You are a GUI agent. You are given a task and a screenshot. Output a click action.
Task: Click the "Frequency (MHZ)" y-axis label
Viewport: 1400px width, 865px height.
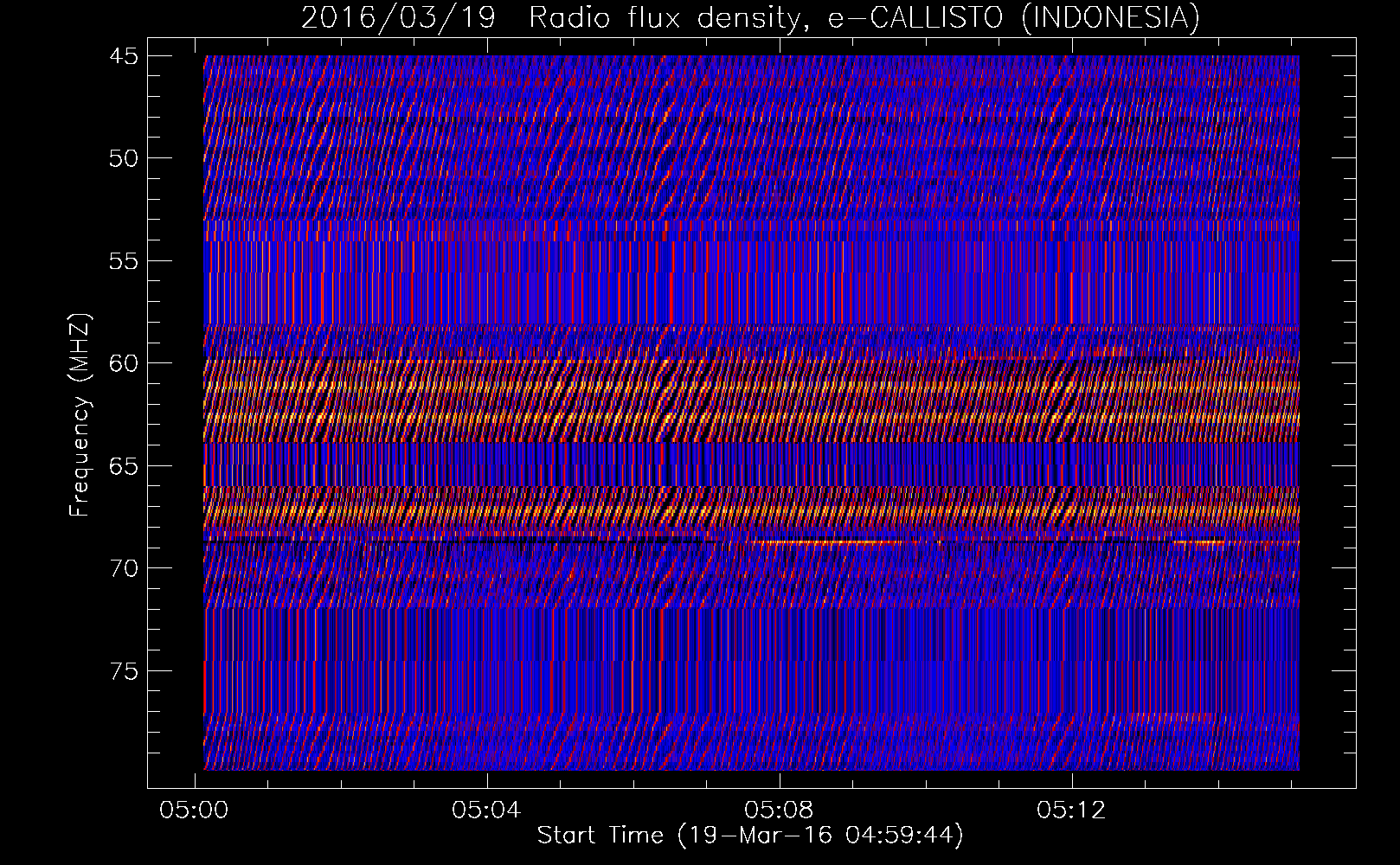[x=80, y=415]
